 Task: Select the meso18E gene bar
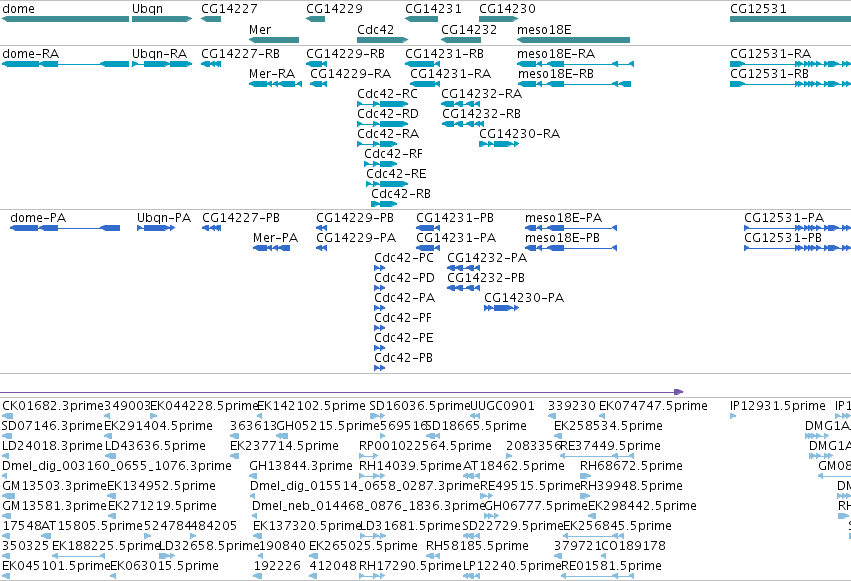click(x=574, y=40)
